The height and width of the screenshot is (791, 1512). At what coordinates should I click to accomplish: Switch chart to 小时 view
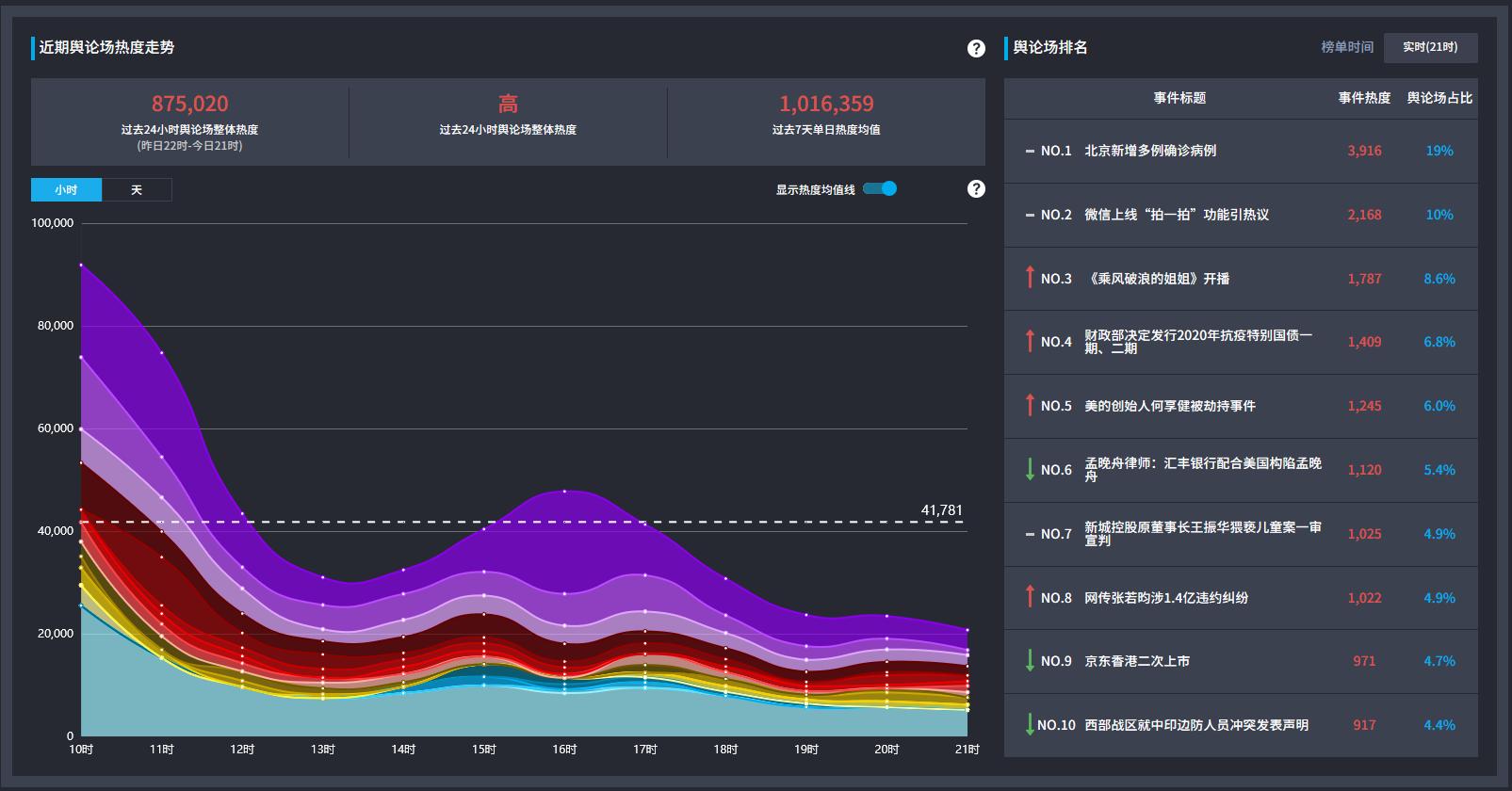[x=66, y=189]
